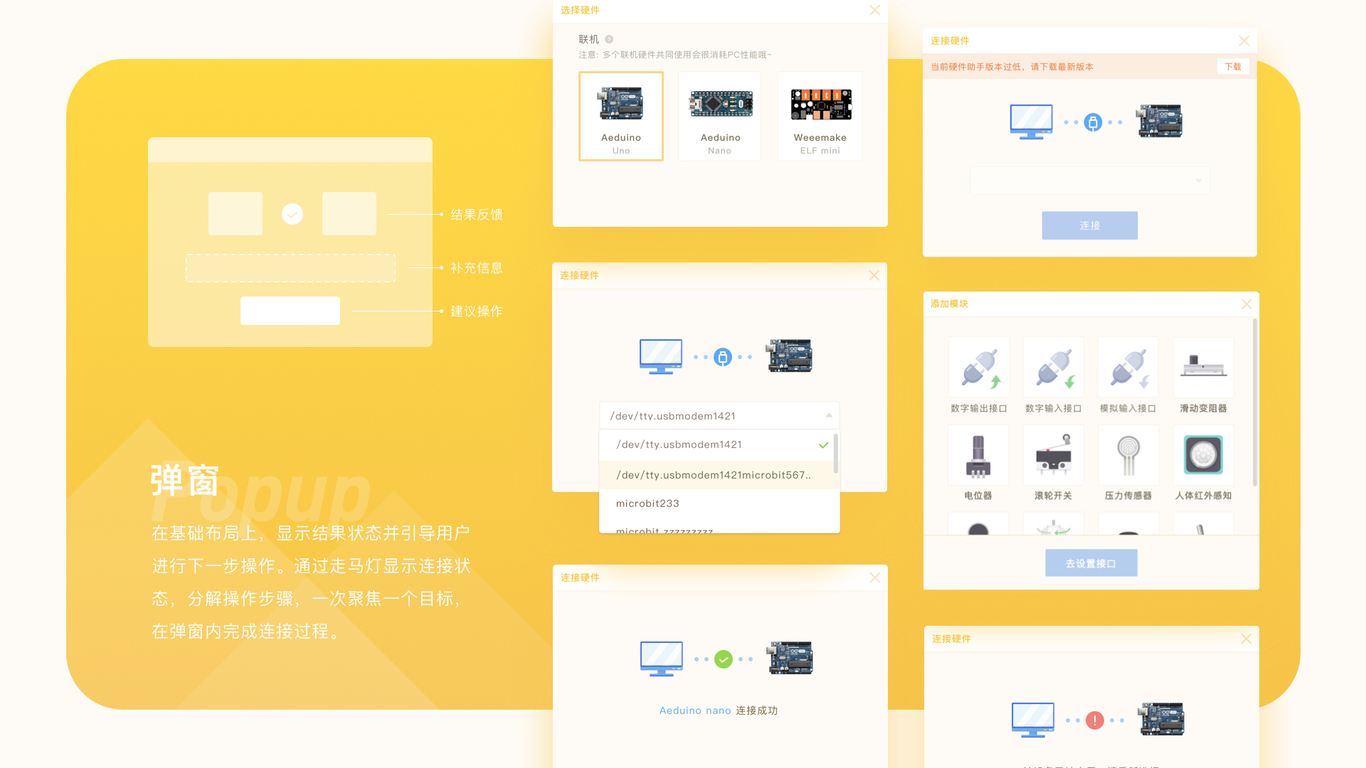
Task: Select the Weeemake ELF mini board card
Action: point(820,116)
